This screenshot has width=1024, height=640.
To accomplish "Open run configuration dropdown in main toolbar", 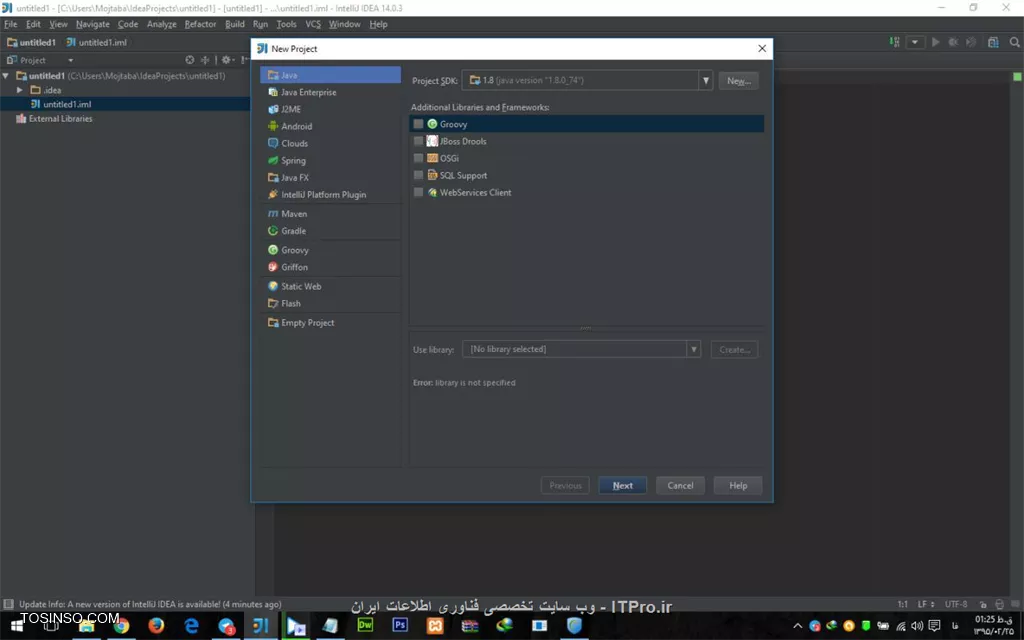I will 914,42.
